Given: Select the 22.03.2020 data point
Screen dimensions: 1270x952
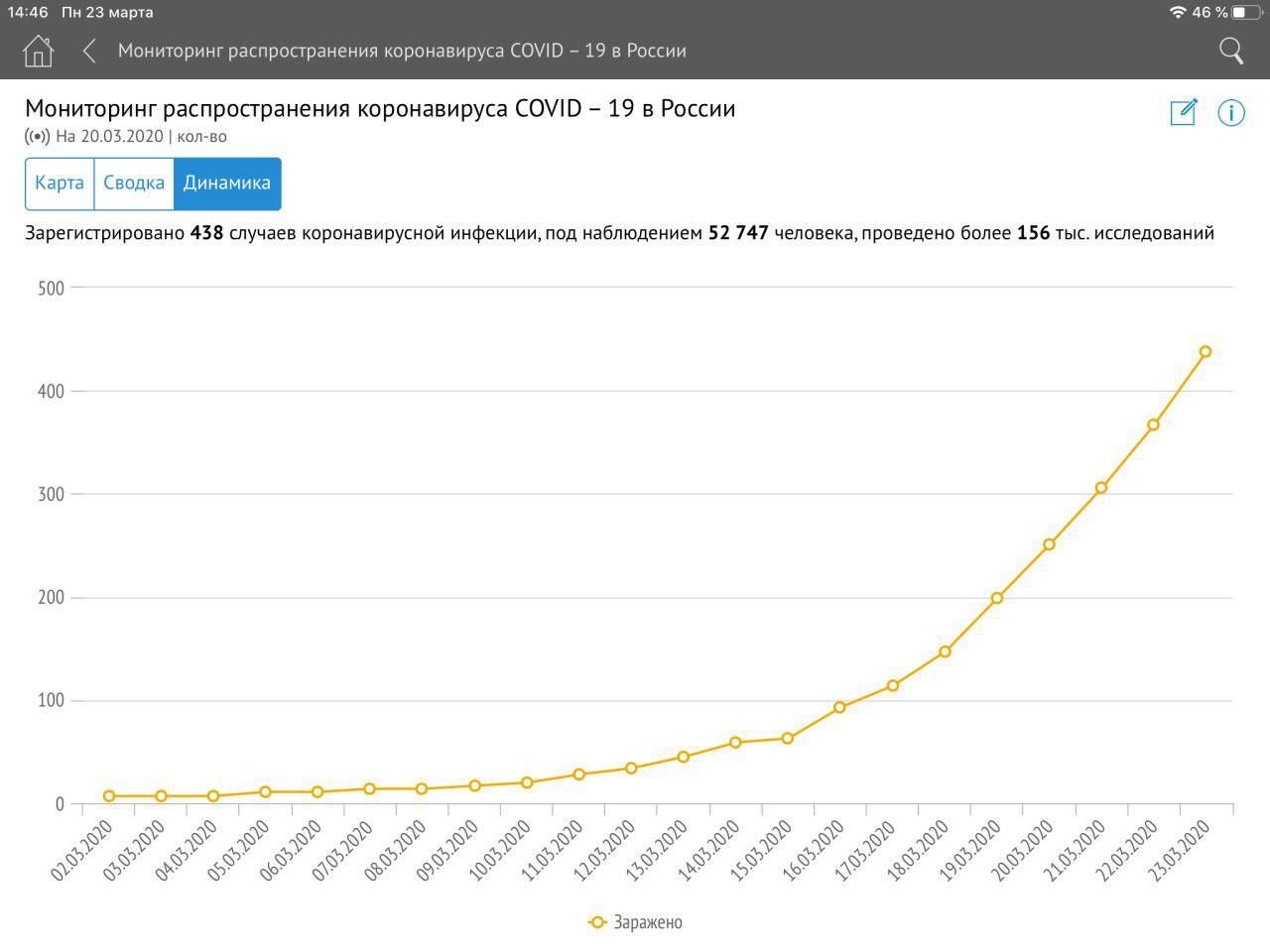Looking at the screenshot, I should (1153, 424).
